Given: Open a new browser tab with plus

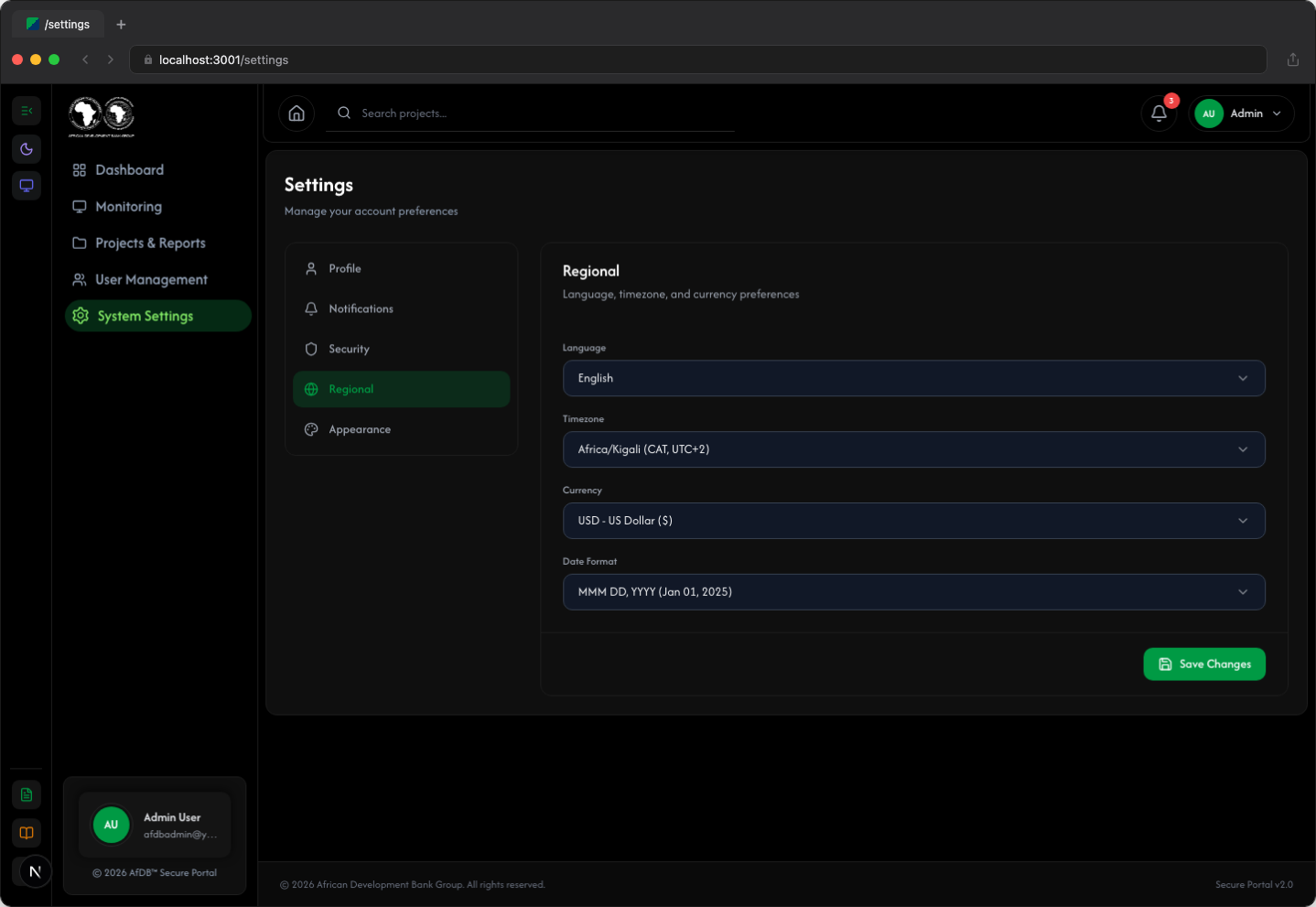Looking at the screenshot, I should tap(121, 25).
